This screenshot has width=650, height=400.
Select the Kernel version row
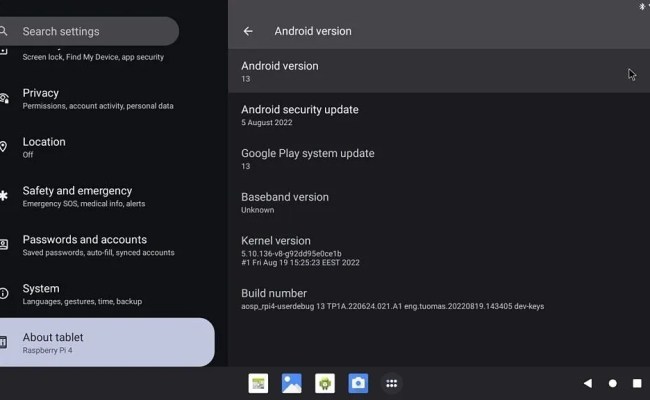click(439, 251)
